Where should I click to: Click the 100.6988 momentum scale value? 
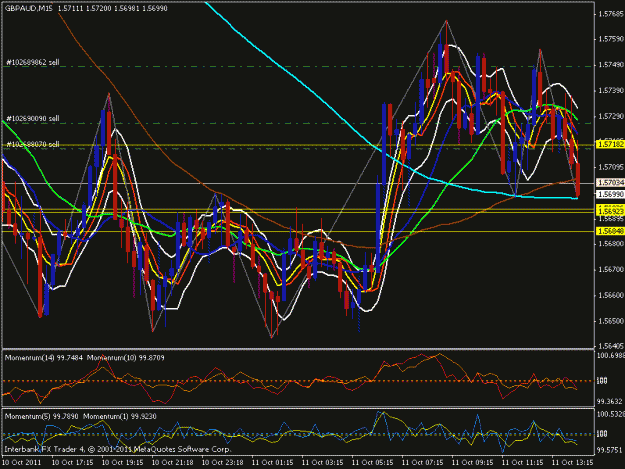610,355
